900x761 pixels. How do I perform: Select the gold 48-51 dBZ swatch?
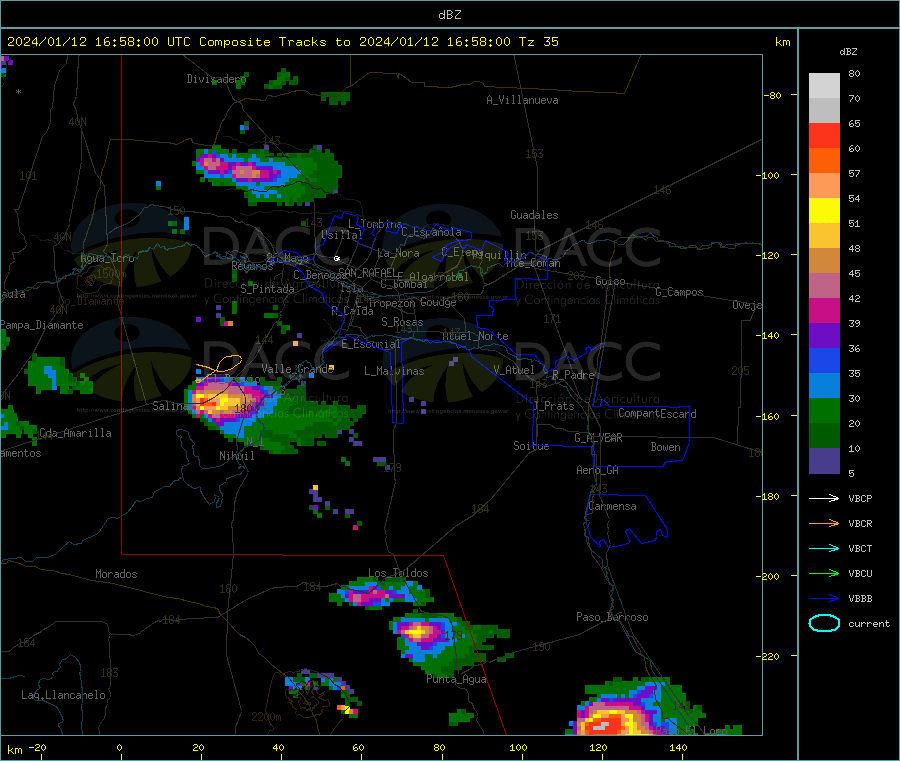tap(824, 235)
